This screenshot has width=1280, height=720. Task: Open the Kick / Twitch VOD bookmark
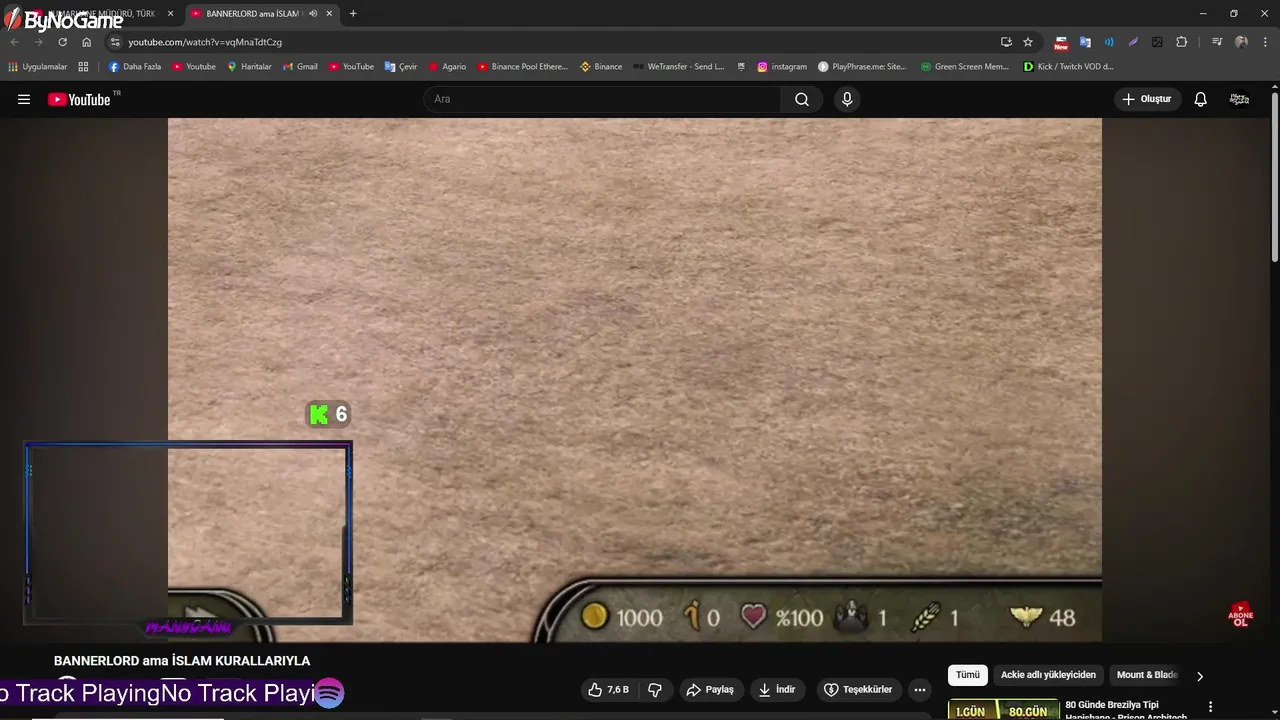(x=1069, y=67)
